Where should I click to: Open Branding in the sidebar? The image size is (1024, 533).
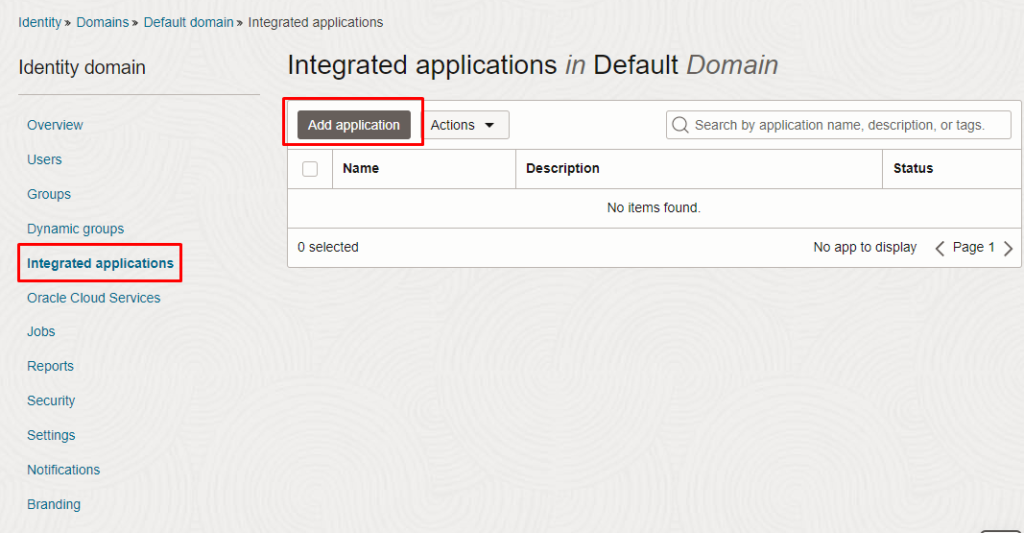54,504
